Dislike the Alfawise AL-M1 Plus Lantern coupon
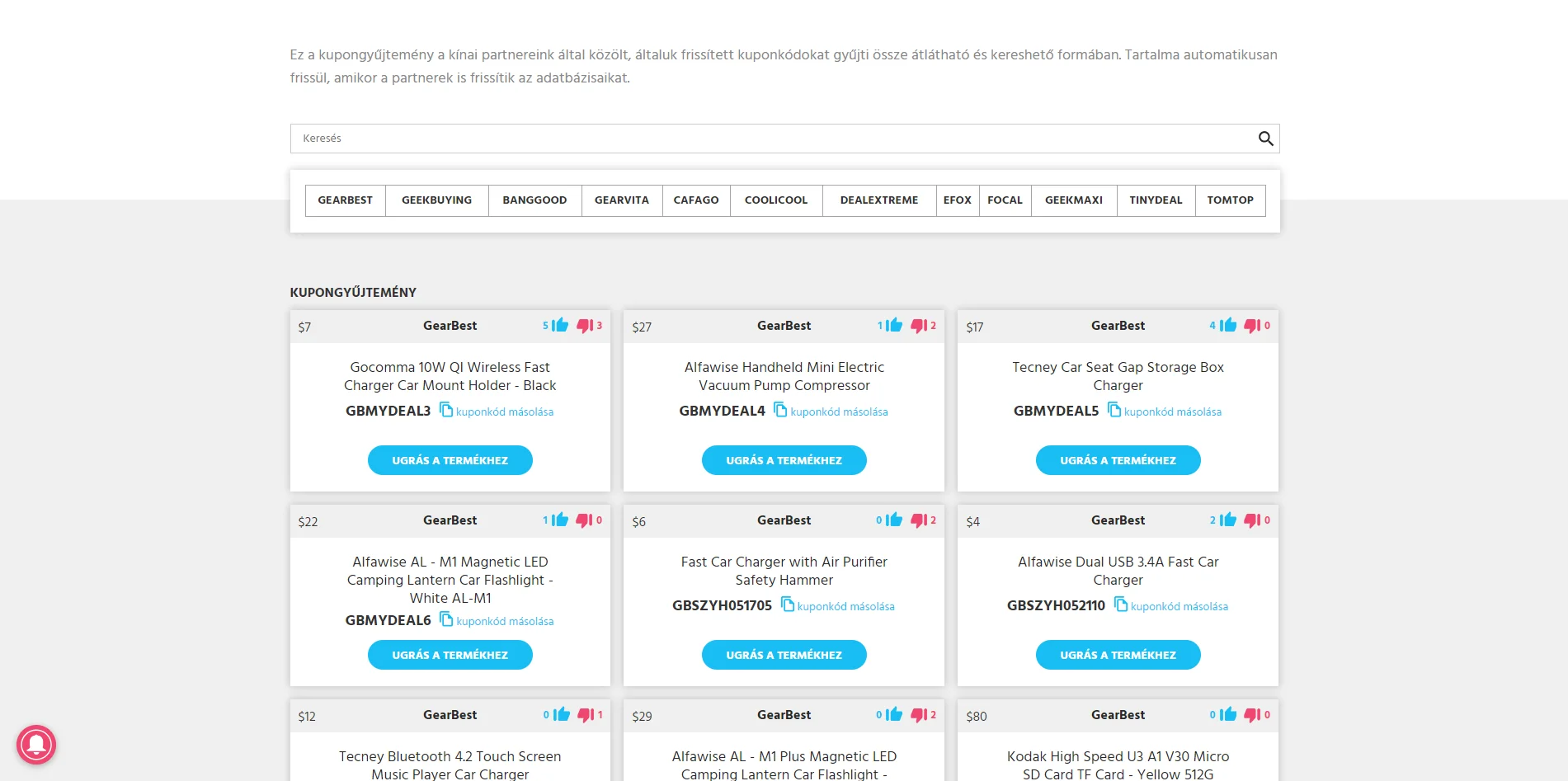1568x781 pixels. (x=919, y=715)
